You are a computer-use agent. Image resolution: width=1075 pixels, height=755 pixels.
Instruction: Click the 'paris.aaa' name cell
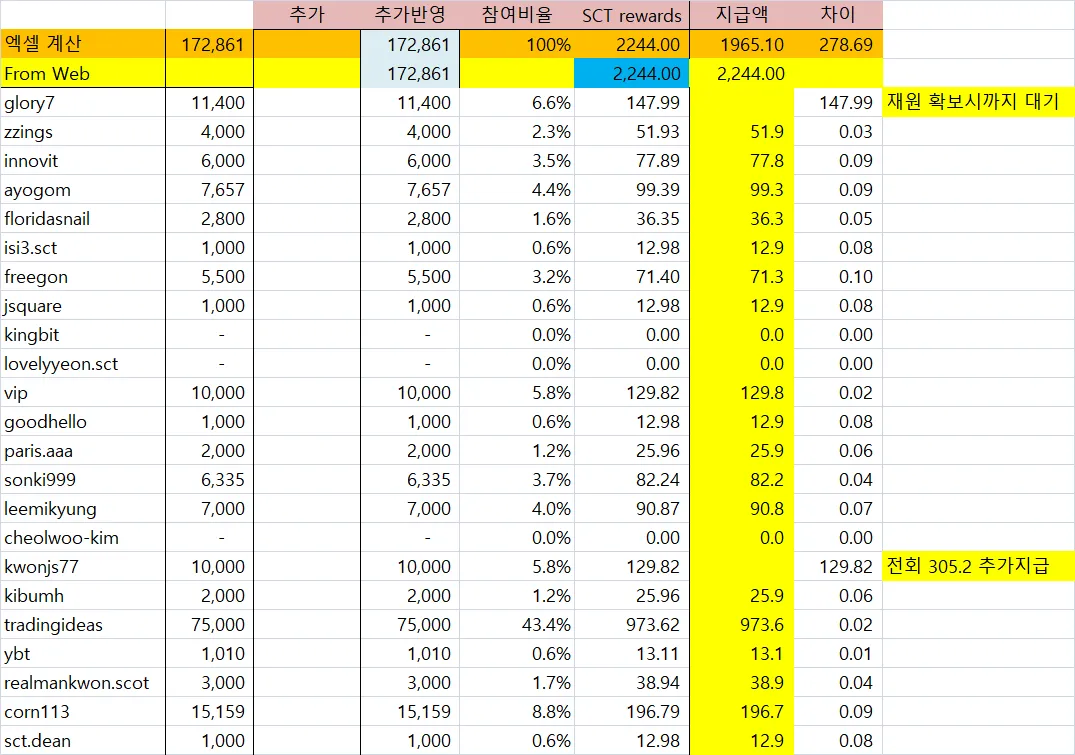tap(82, 451)
